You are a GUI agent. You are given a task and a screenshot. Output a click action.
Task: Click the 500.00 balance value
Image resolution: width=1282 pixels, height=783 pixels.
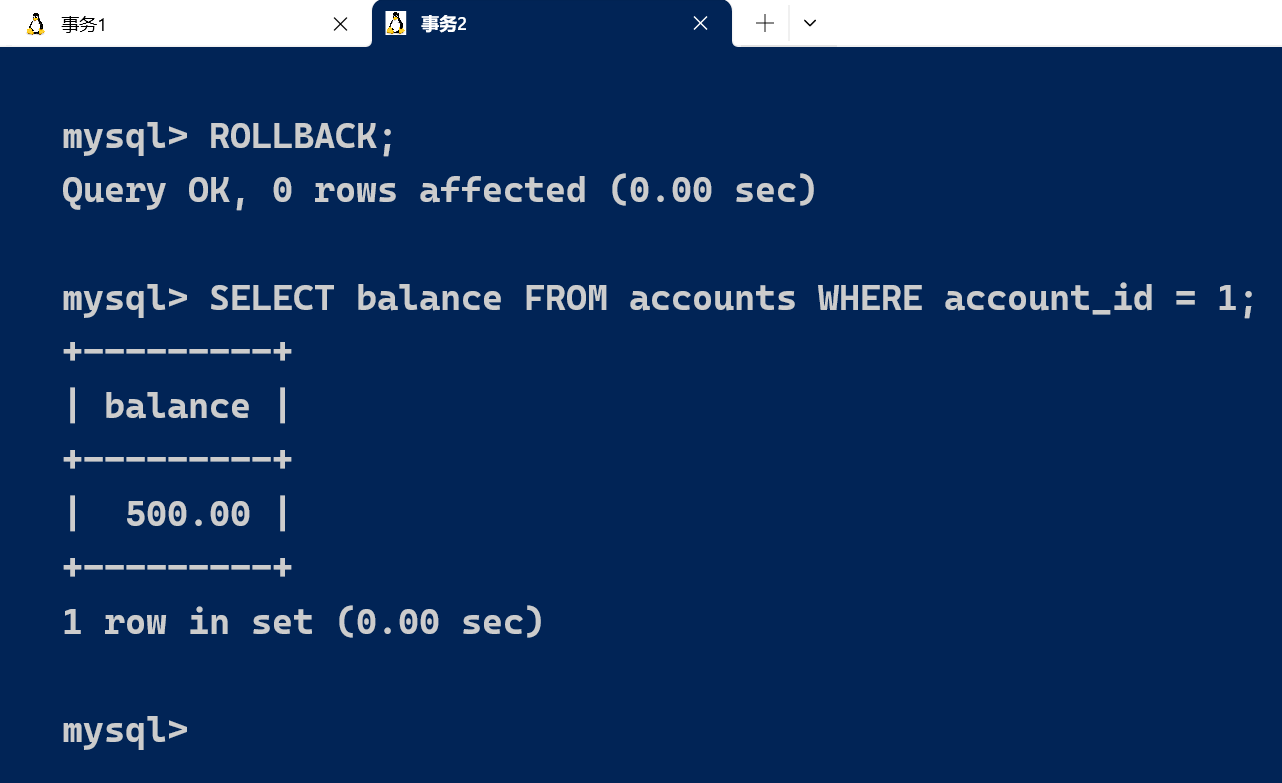188,514
